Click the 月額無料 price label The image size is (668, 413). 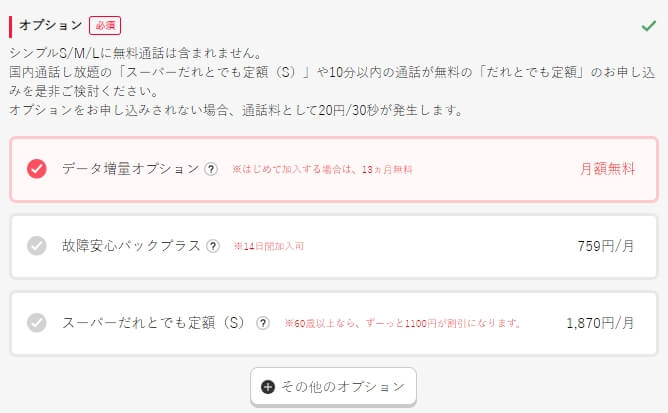[x=607, y=169]
